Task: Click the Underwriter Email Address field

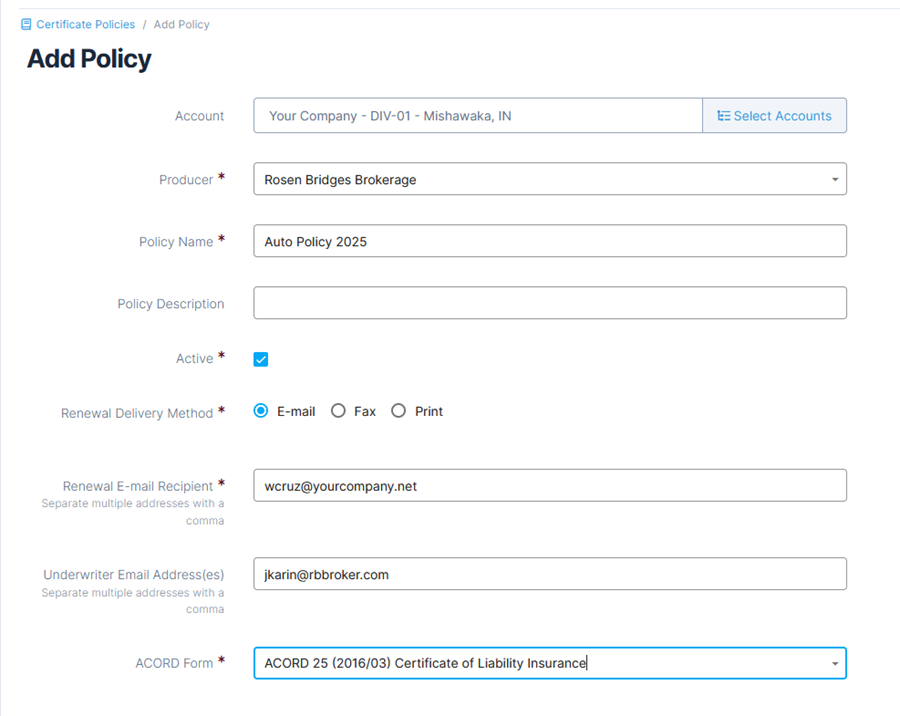Action: pos(550,574)
